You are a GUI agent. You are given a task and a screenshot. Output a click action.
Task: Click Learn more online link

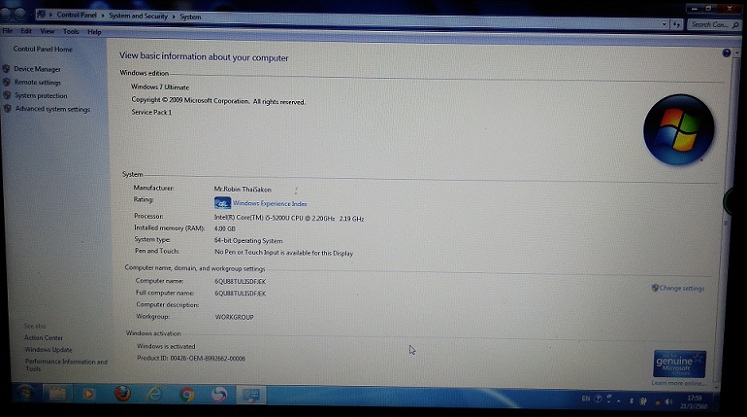pyautogui.click(x=678, y=383)
